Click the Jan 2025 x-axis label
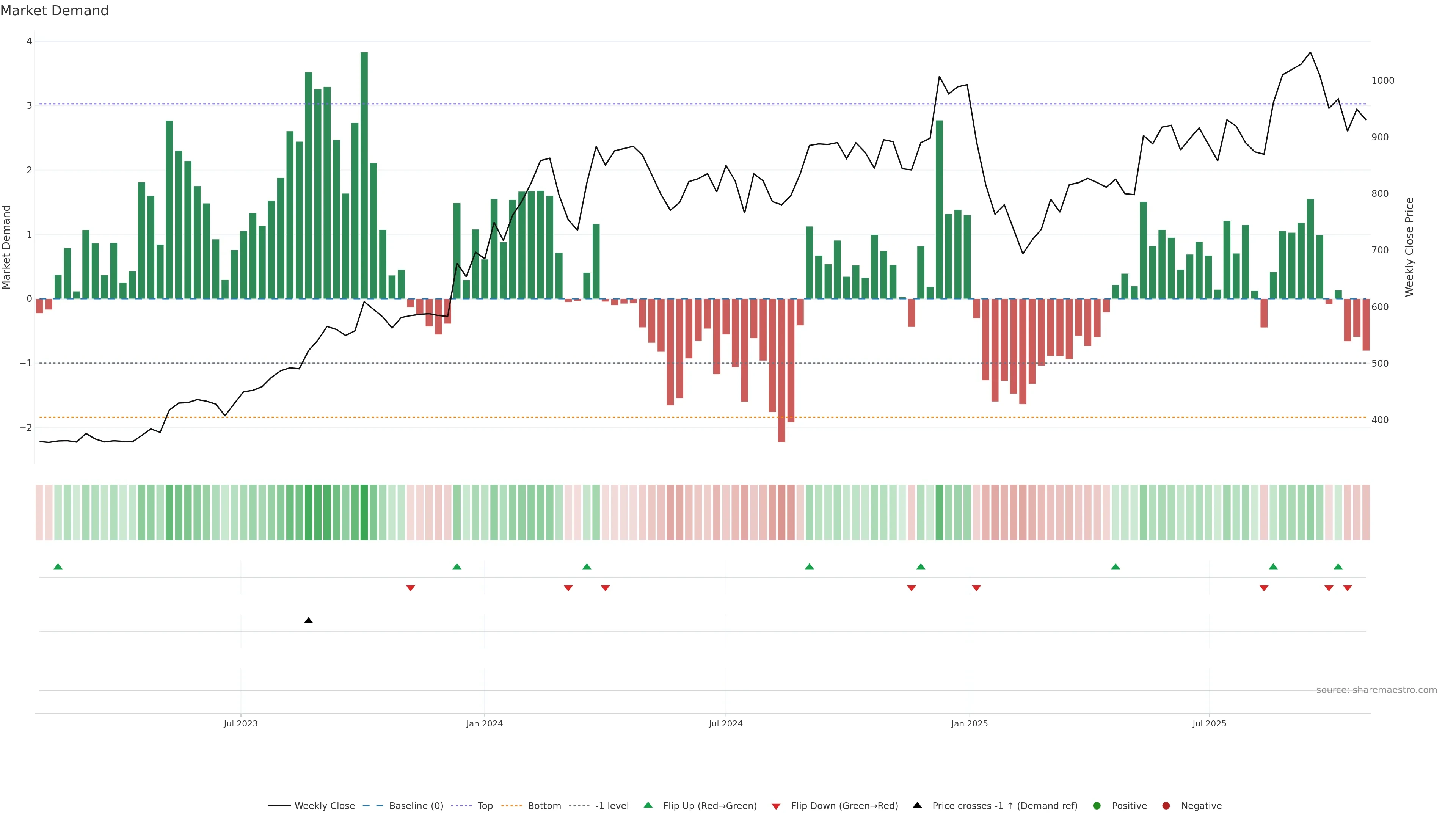 tap(970, 724)
